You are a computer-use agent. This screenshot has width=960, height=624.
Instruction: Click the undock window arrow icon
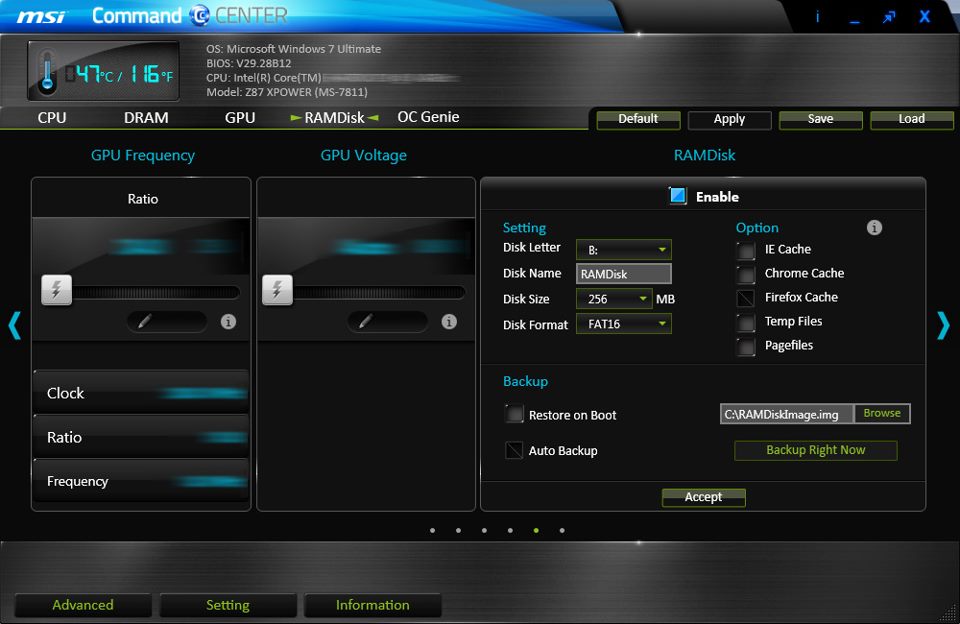pos(889,17)
